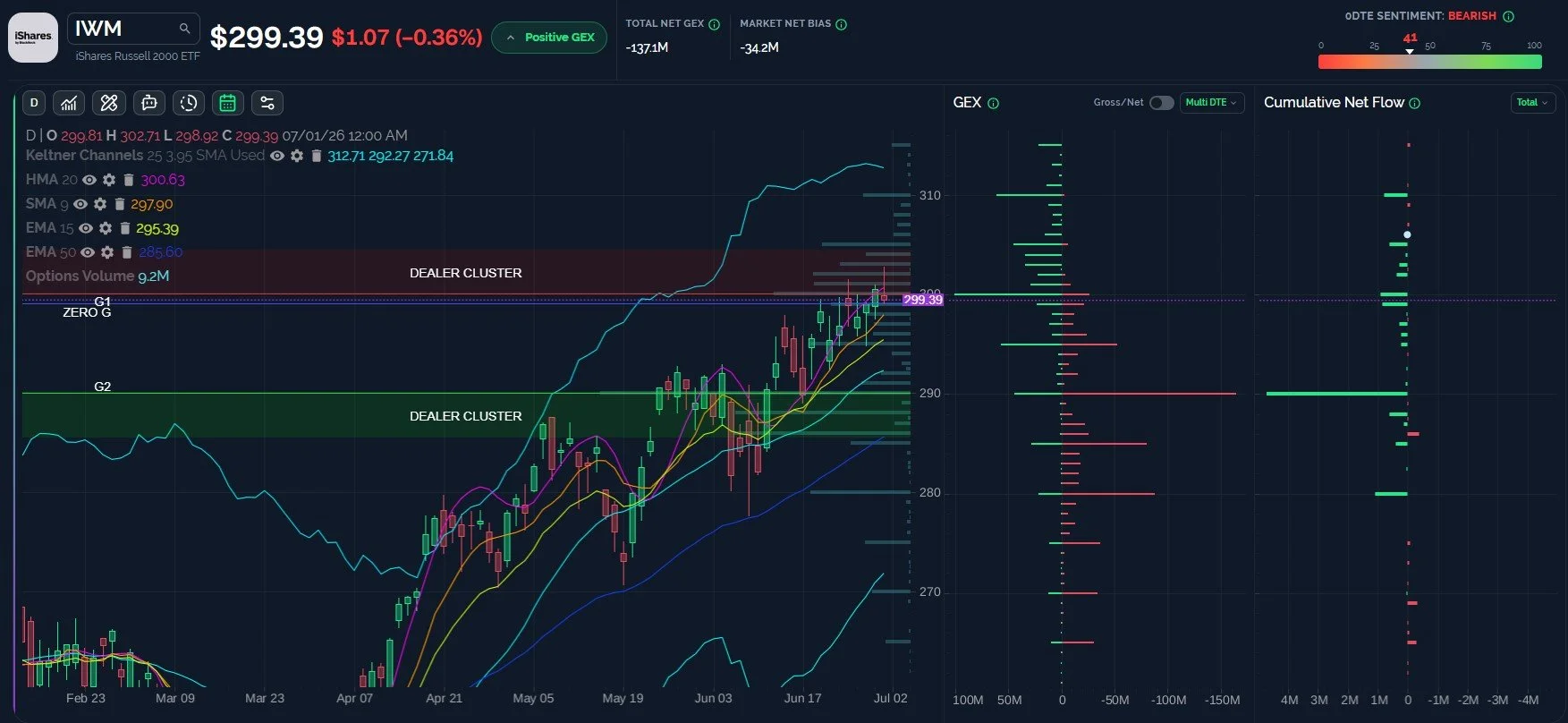Hide the HMA 20 indicator
Screen dimensions: 1568x723
tap(89, 180)
